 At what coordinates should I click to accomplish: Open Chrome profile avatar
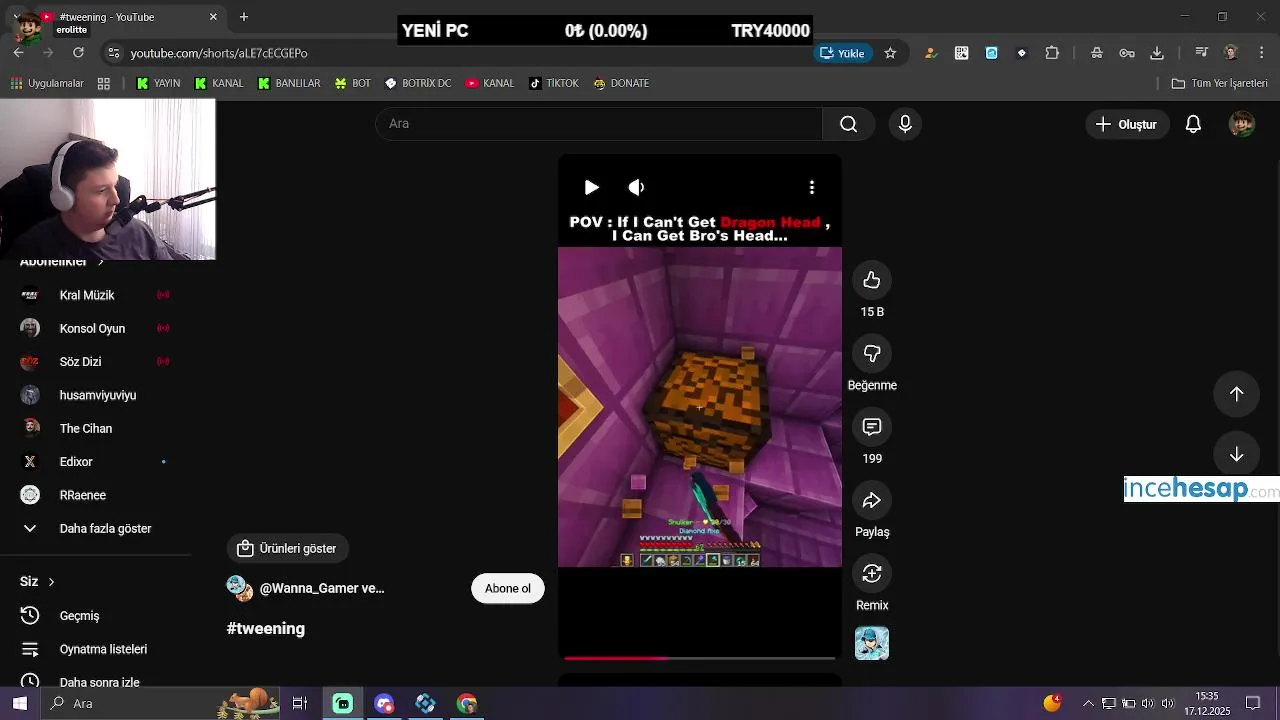point(1231,53)
